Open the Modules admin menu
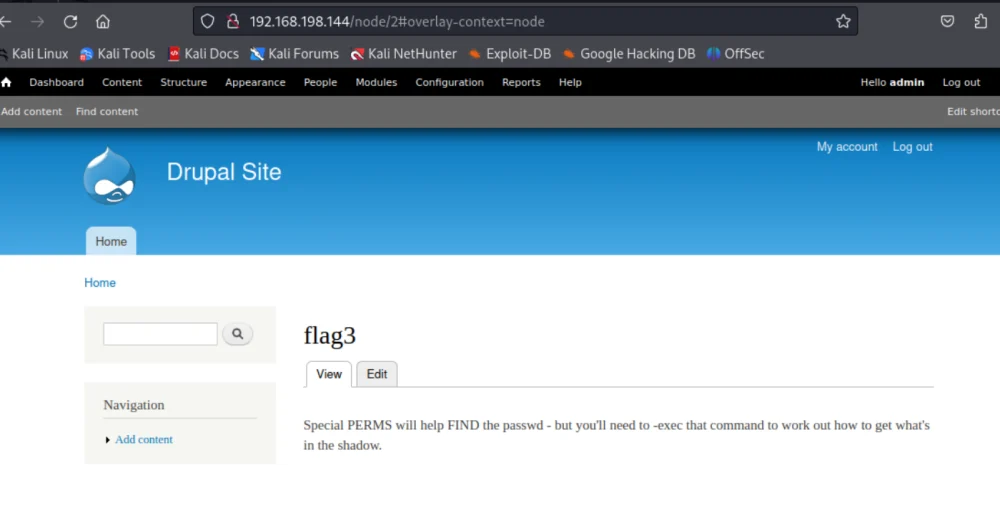Screen dimensions: 1000x528 [376, 82]
